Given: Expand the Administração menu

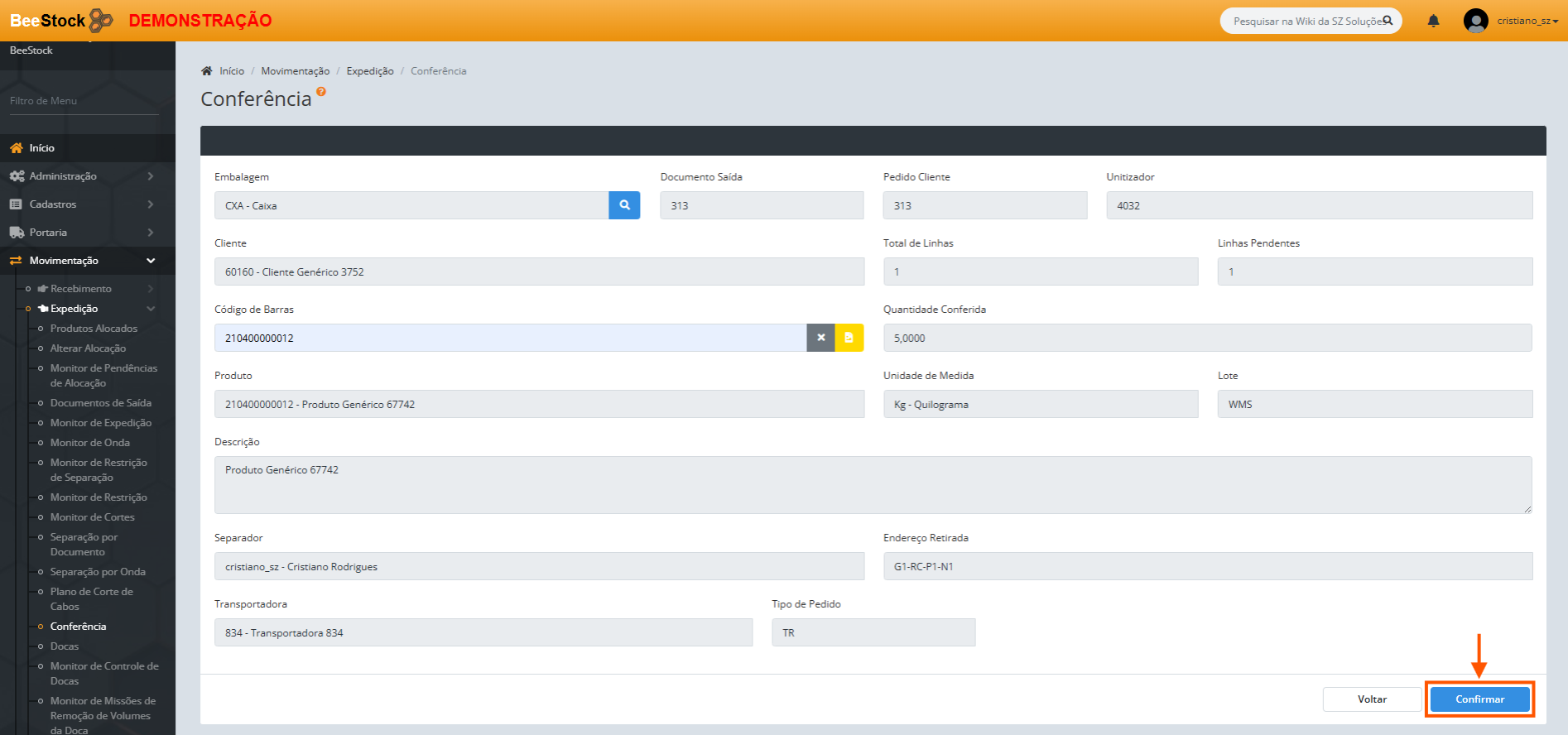Looking at the screenshot, I should (87, 176).
